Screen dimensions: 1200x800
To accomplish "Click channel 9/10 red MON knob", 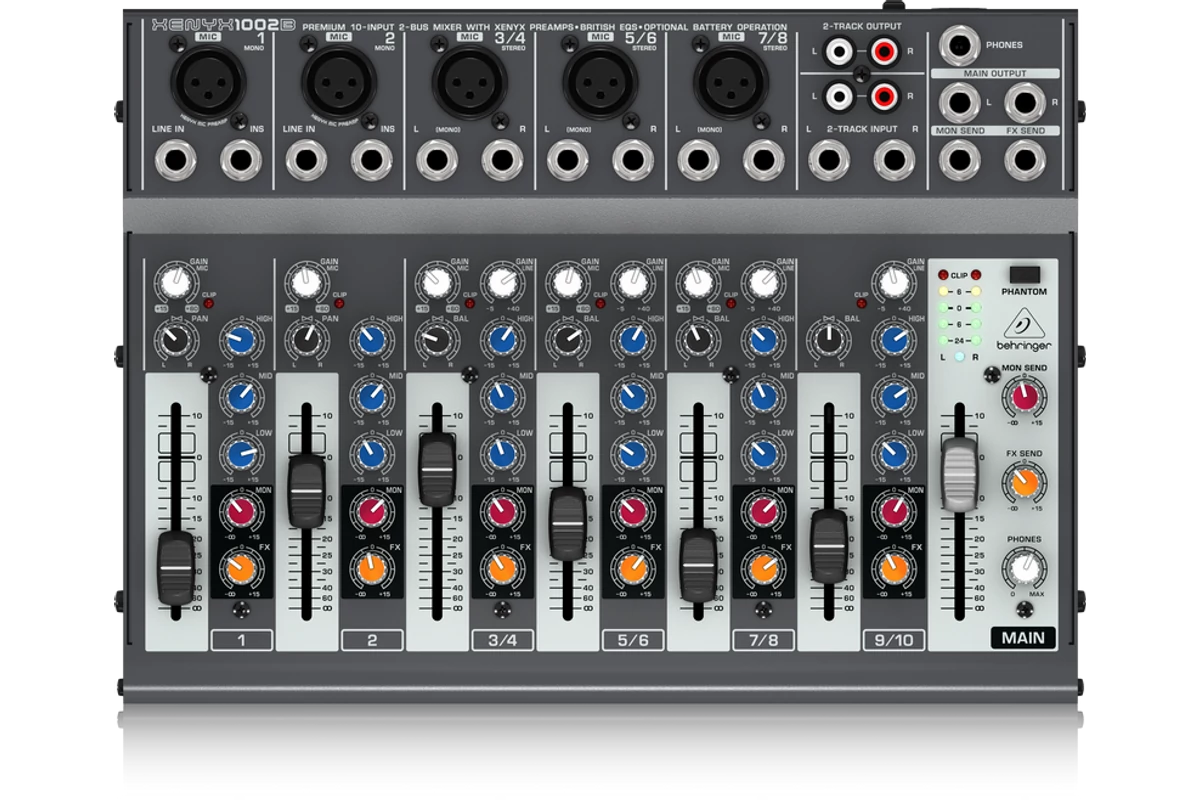I will pyautogui.click(x=893, y=511).
